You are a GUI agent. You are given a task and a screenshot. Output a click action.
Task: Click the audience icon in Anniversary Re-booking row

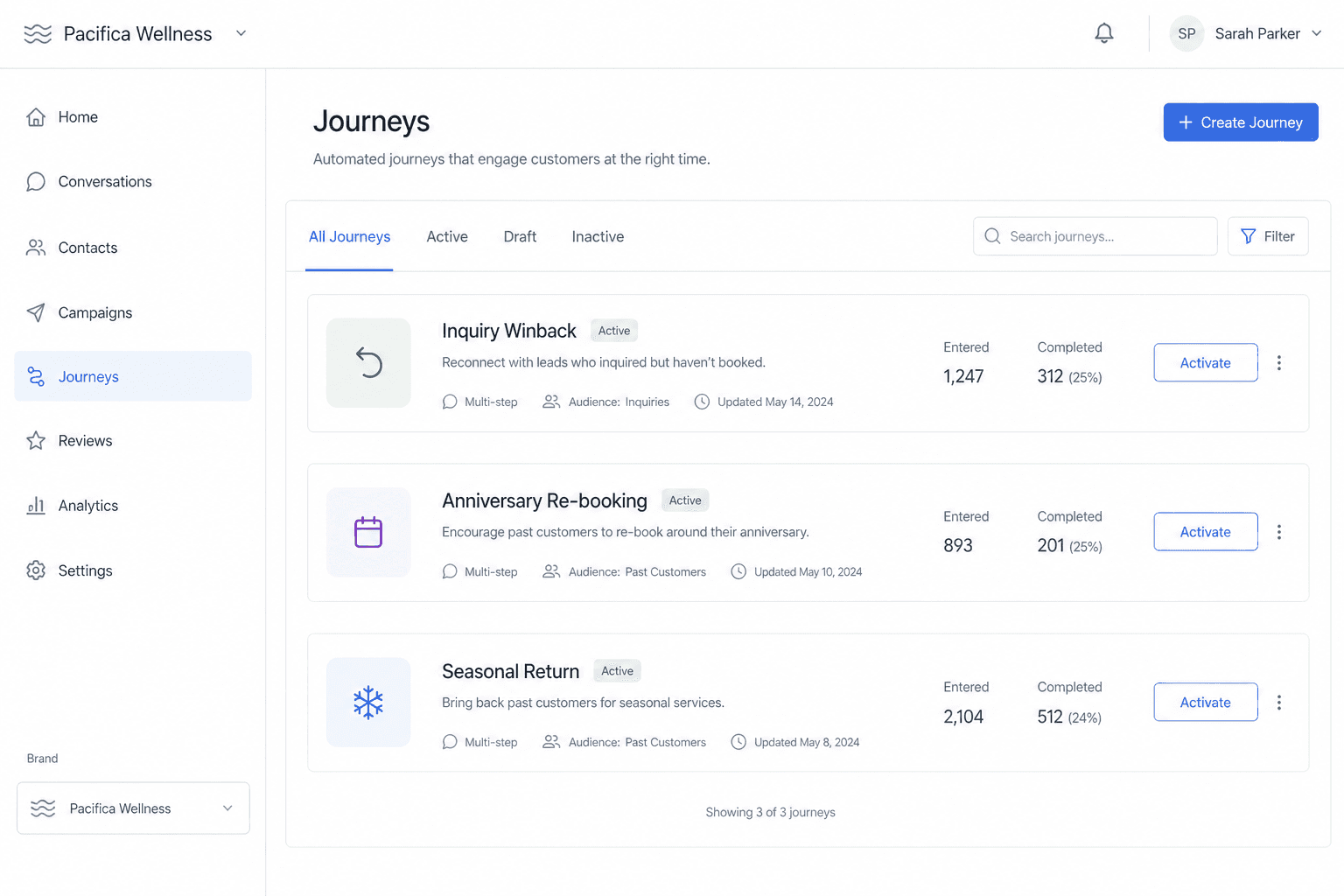[551, 571]
